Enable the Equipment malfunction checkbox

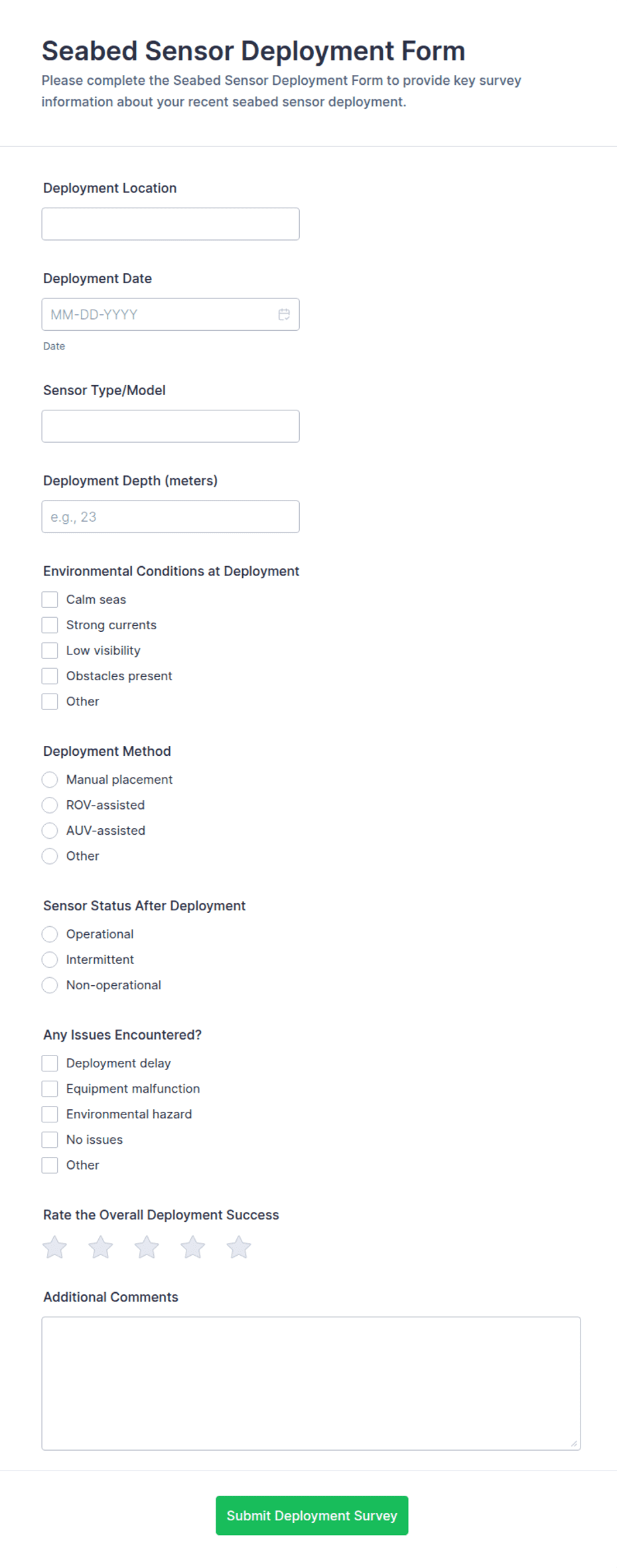tap(50, 1089)
